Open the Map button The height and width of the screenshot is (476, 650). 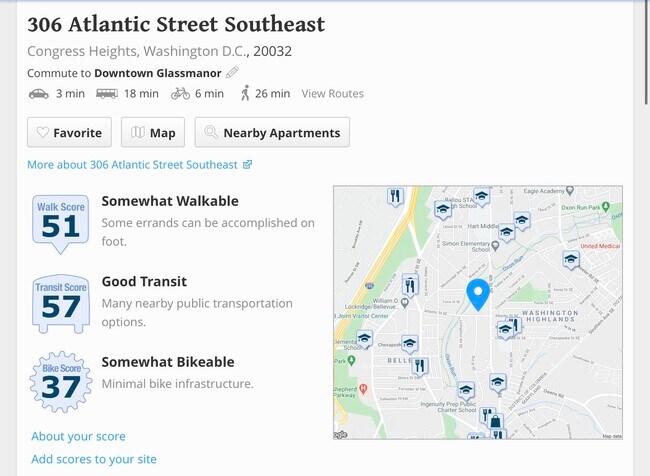[153, 132]
